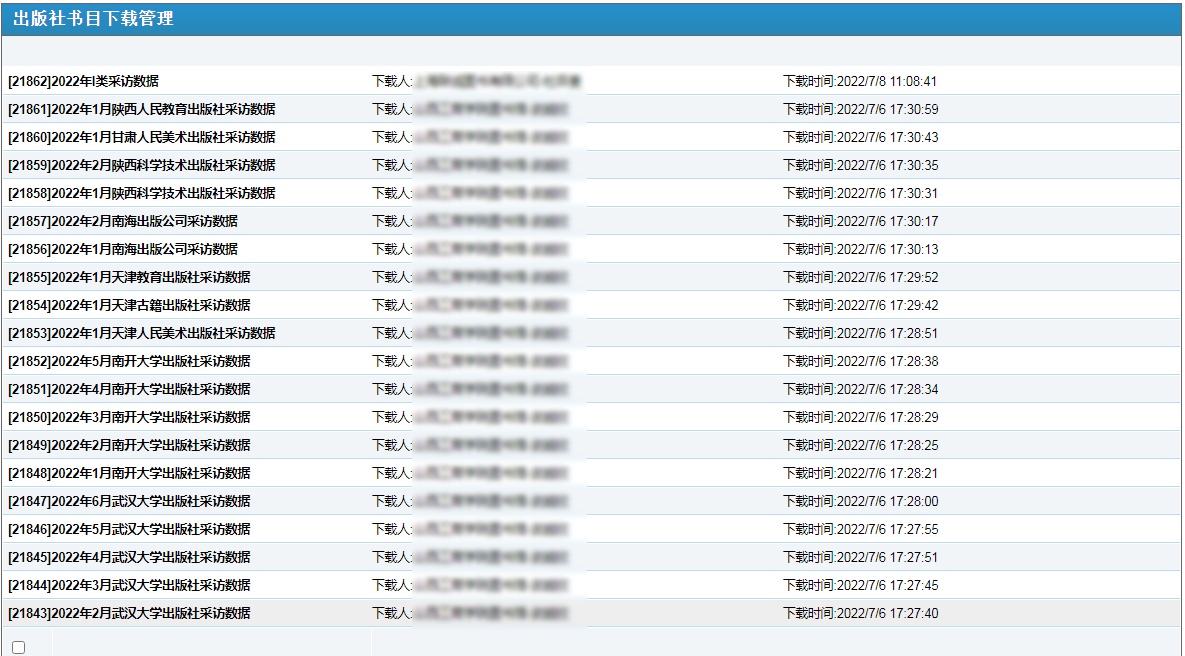1185x656 pixels.
Task: Click [21843] 2月武汉大学出版社 record
Action: (x=129, y=613)
